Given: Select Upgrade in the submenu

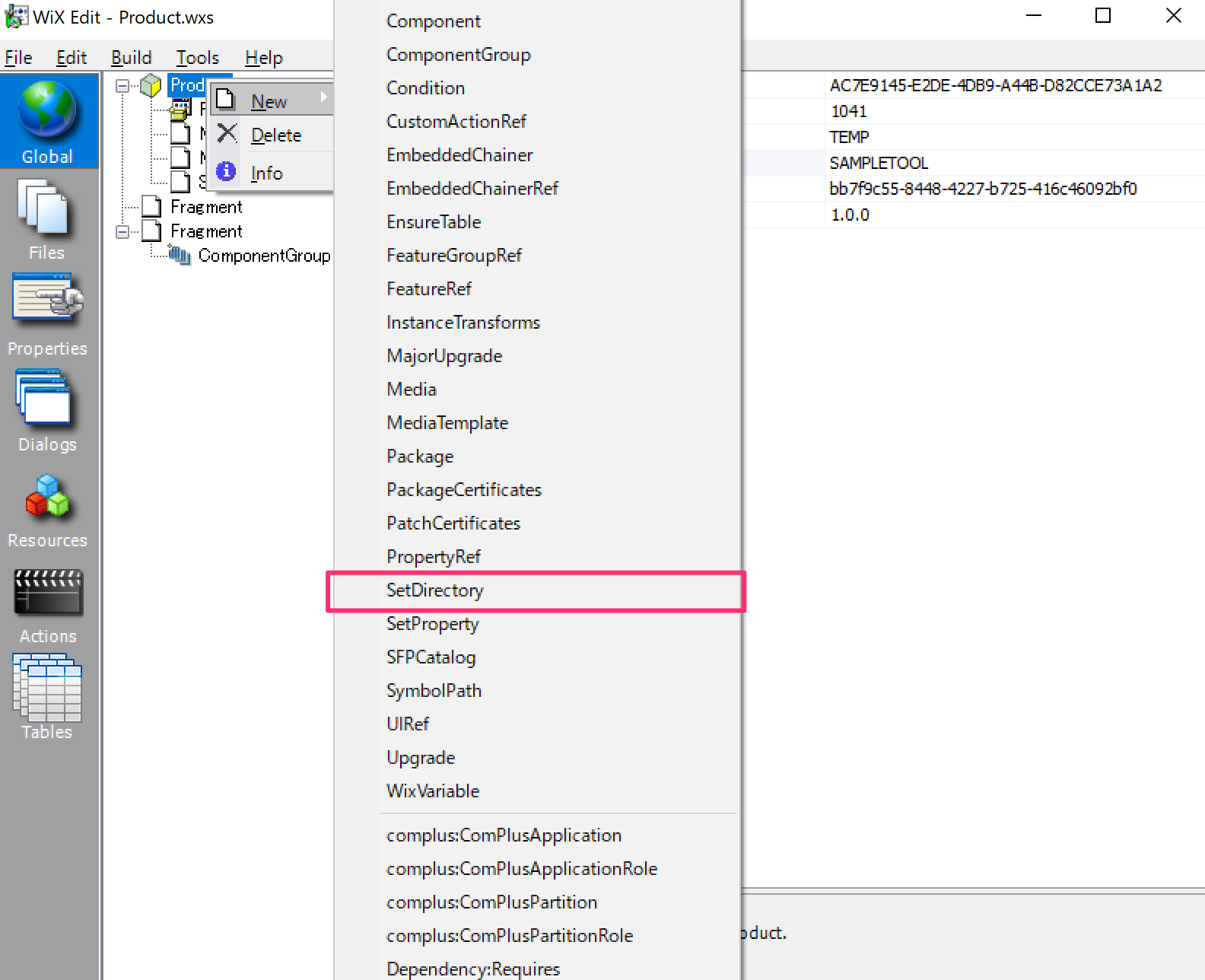Looking at the screenshot, I should 536,758.
